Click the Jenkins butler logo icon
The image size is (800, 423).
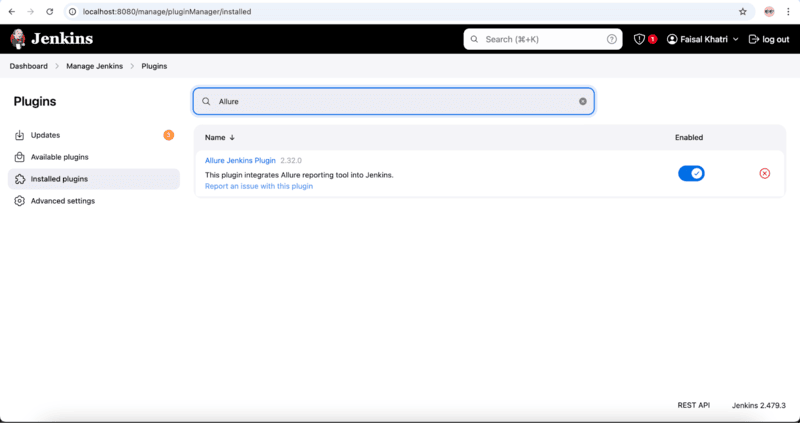(x=18, y=39)
